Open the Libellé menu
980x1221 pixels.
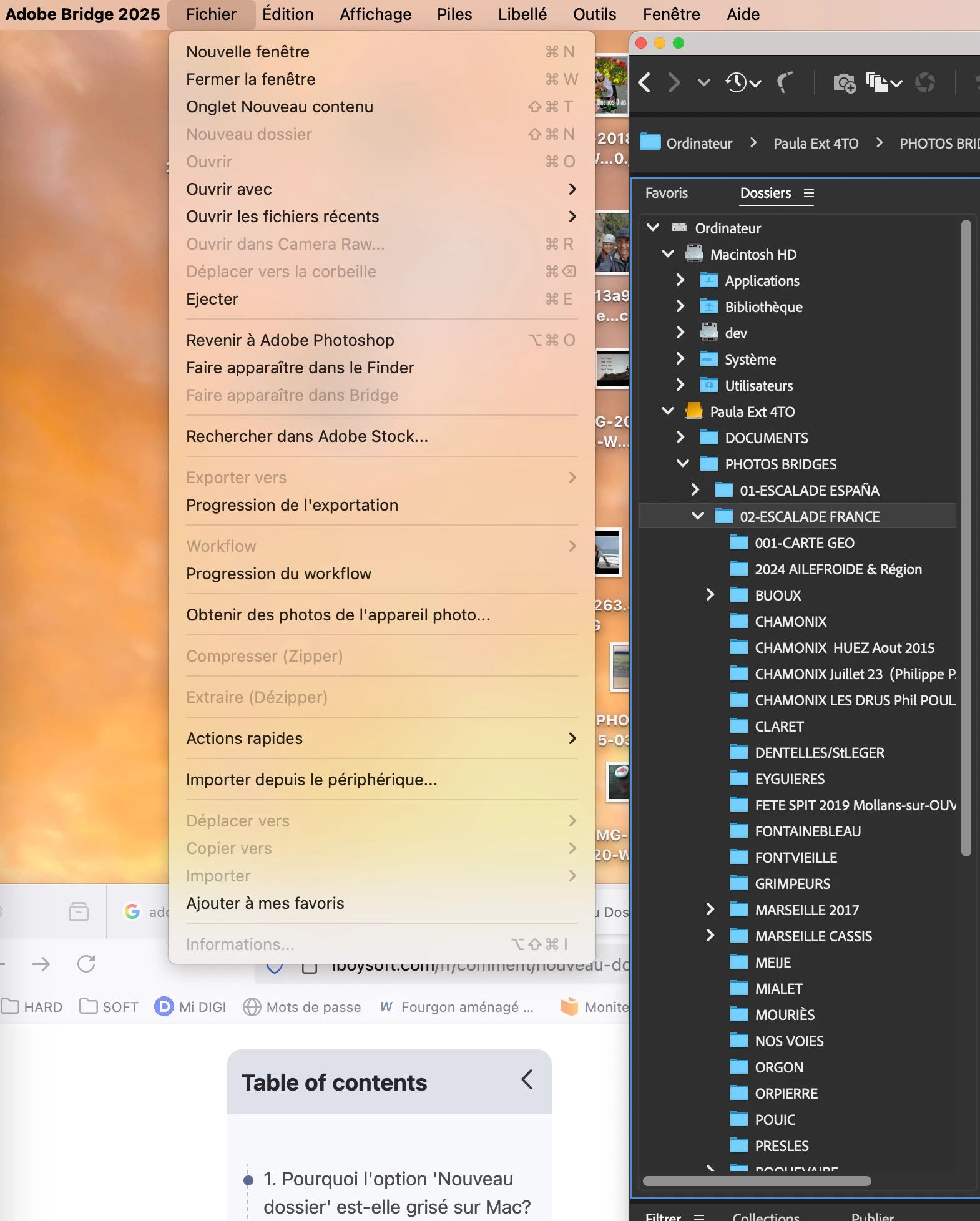coord(522,14)
